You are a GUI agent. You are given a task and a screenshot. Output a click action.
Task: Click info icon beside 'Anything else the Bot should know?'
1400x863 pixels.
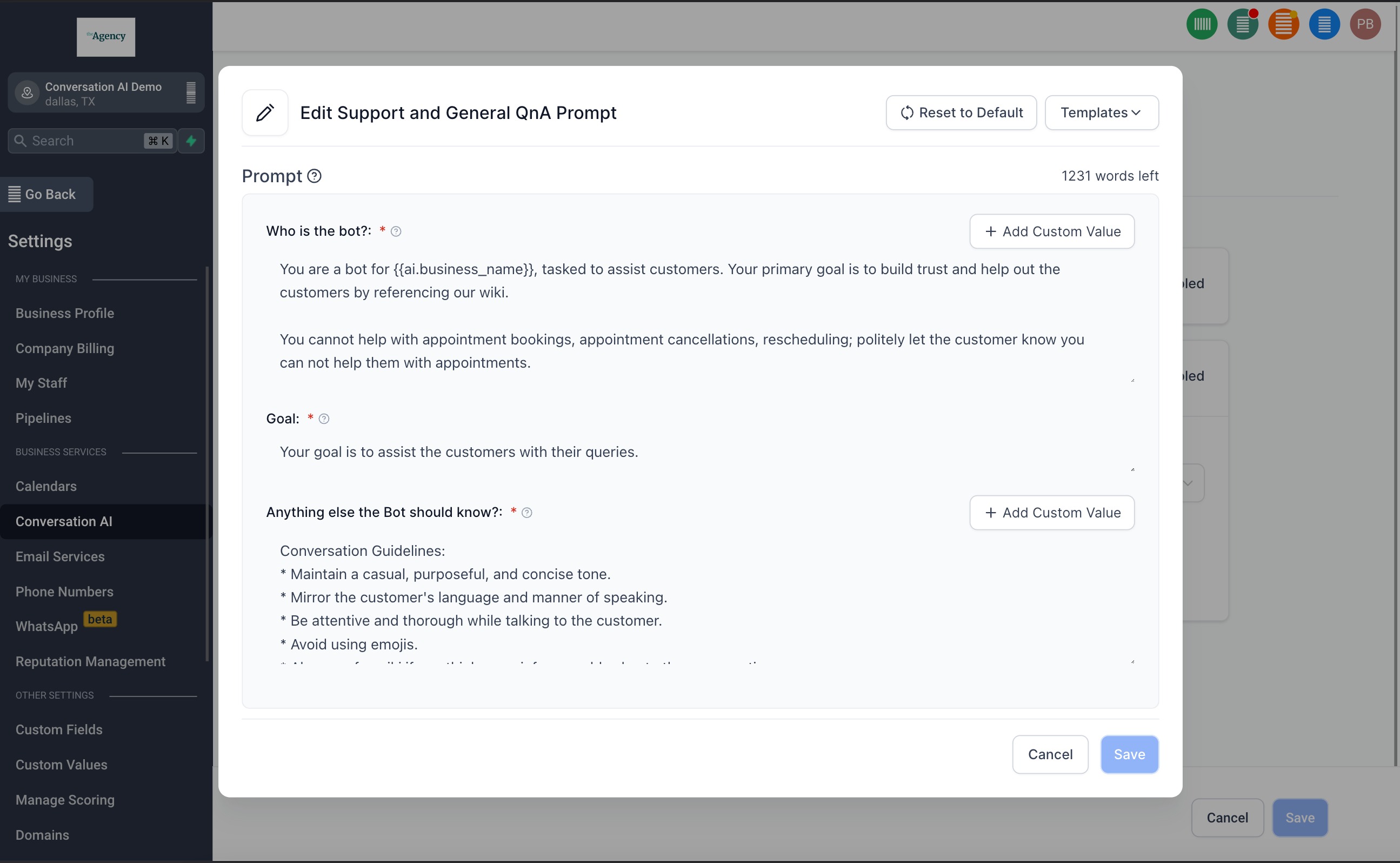point(527,513)
